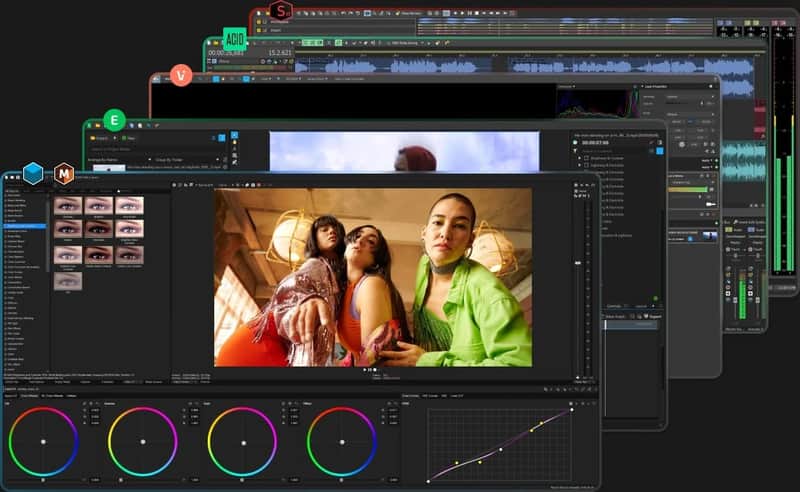Click the slider handle beneath the Lift color wheel
This screenshot has height=492, width=800.
43,480
